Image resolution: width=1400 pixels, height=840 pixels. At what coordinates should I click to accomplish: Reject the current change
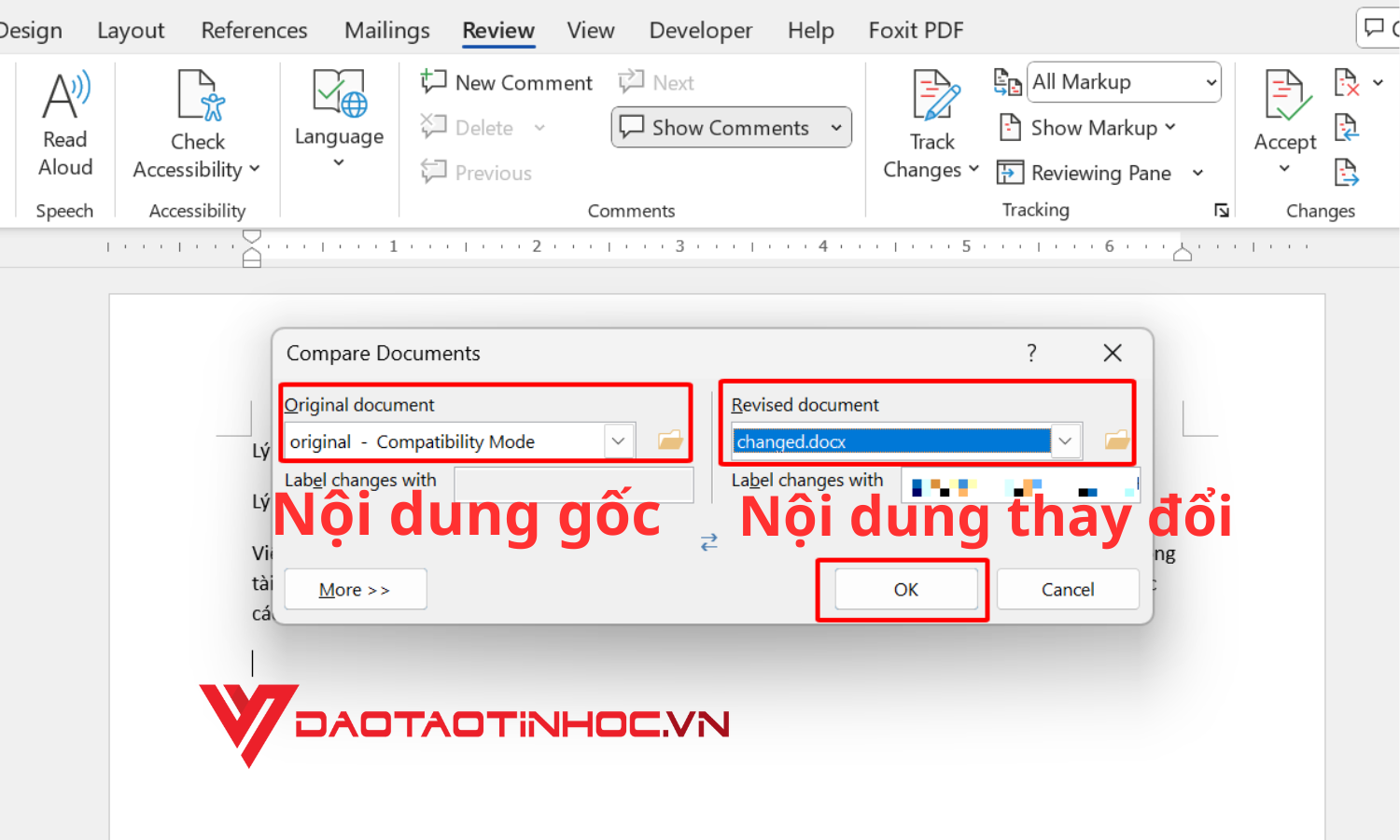(1347, 82)
